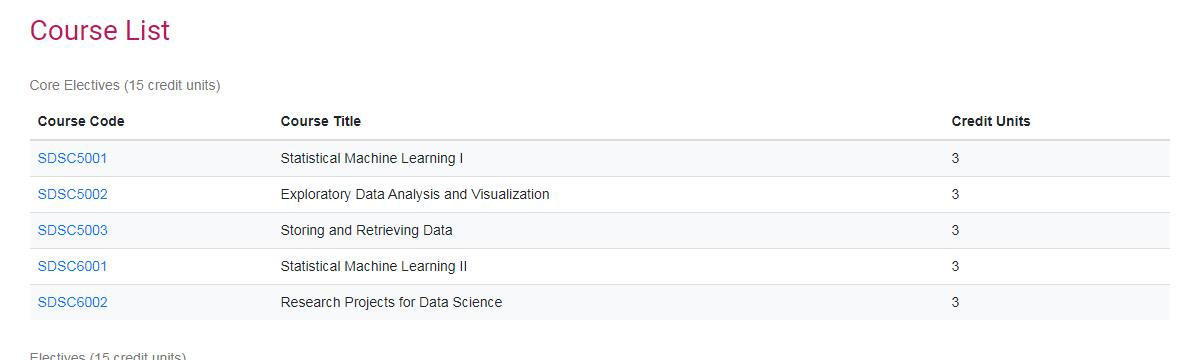The image size is (1193, 360).
Task: Click the Course Title column header
Action: [320, 121]
